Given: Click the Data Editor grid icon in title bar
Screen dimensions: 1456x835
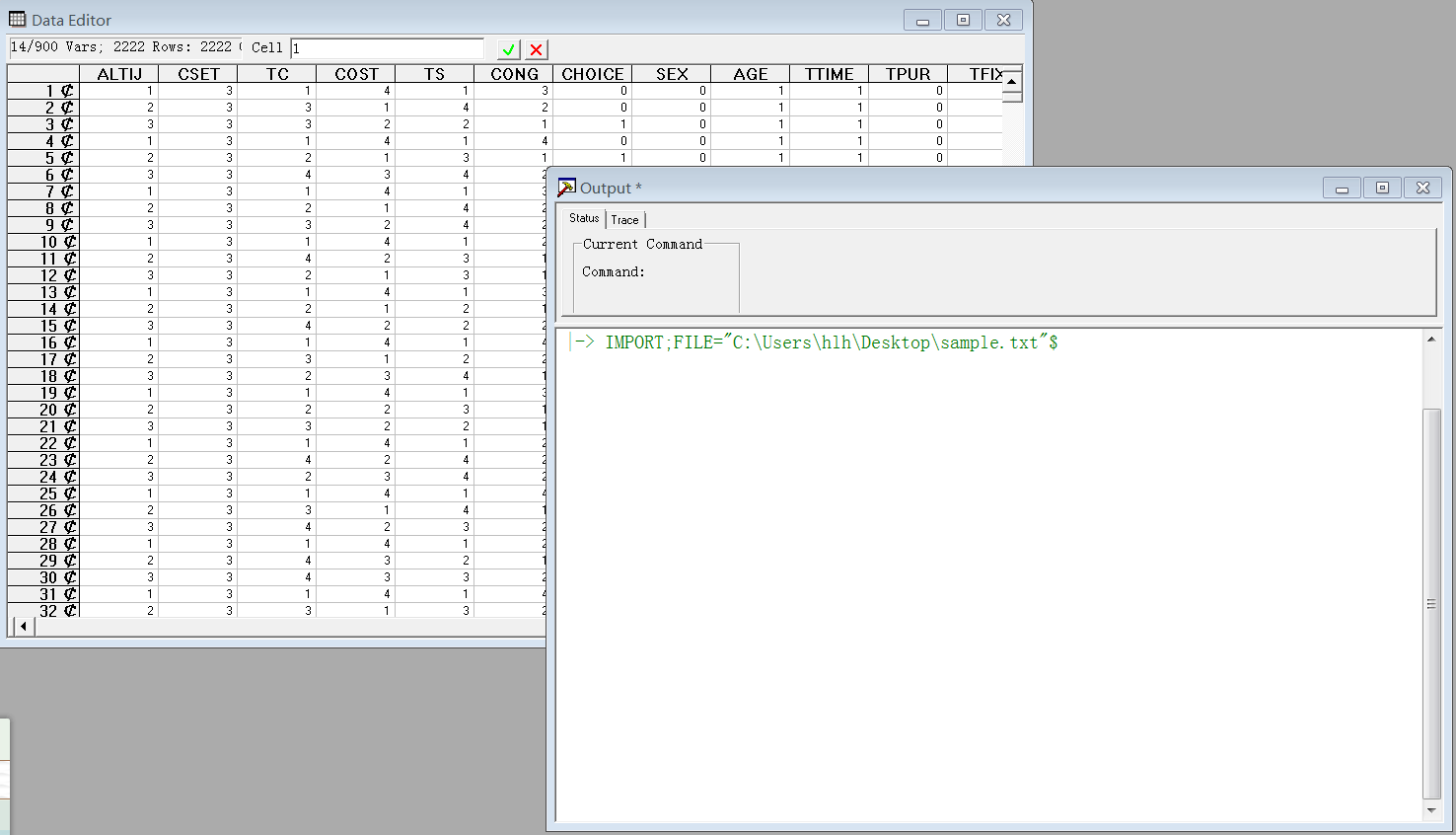Looking at the screenshot, I should tap(17, 19).
